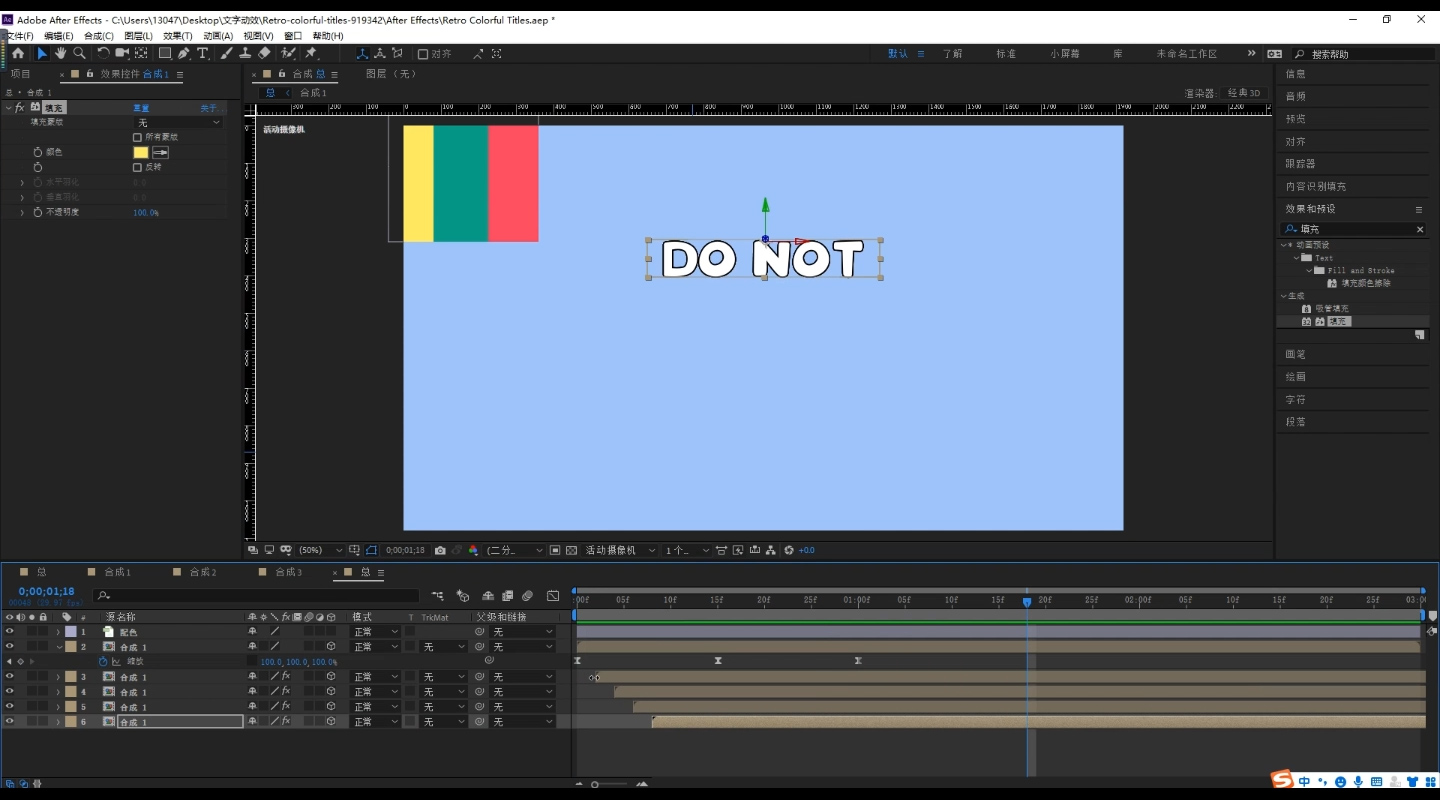Toggle the Scale stopwatch on layer 2
1440x800 pixels.
pyautogui.click(x=102, y=661)
